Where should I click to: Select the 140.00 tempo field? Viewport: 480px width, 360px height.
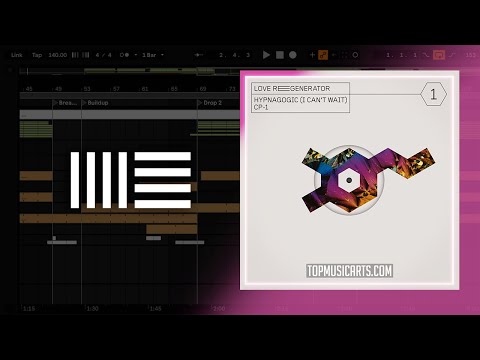click(58, 55)
